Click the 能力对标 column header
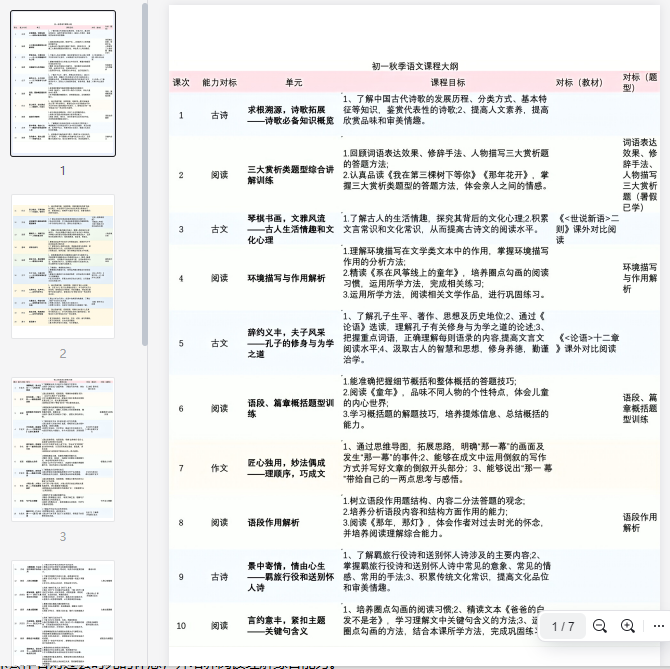The height and width of the screenshot is (669, 670). [x=219, y=82]
